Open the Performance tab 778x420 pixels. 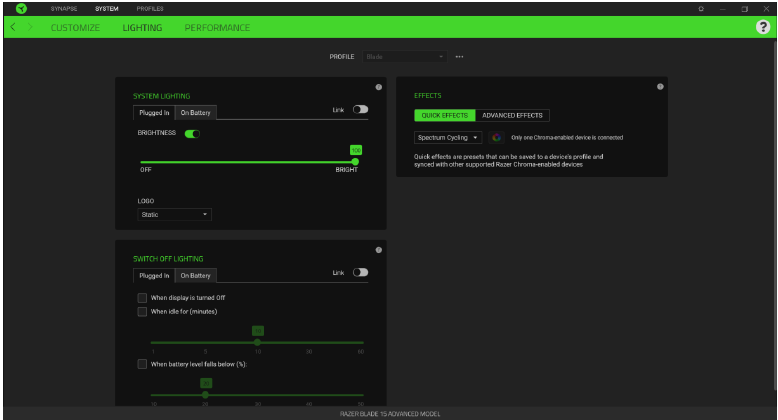coord(217,28)
